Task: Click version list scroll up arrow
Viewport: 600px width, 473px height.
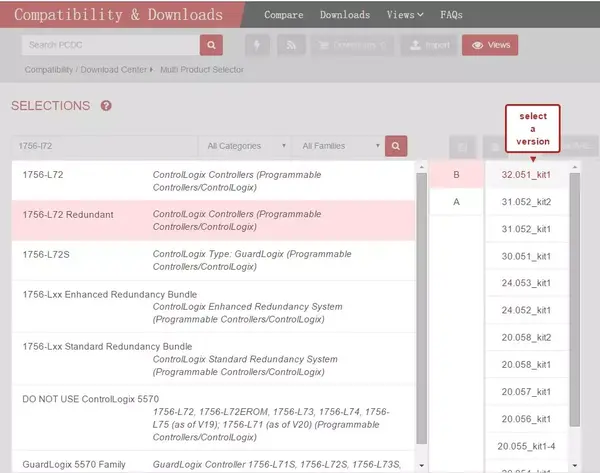Action: (x=574, y=167)
